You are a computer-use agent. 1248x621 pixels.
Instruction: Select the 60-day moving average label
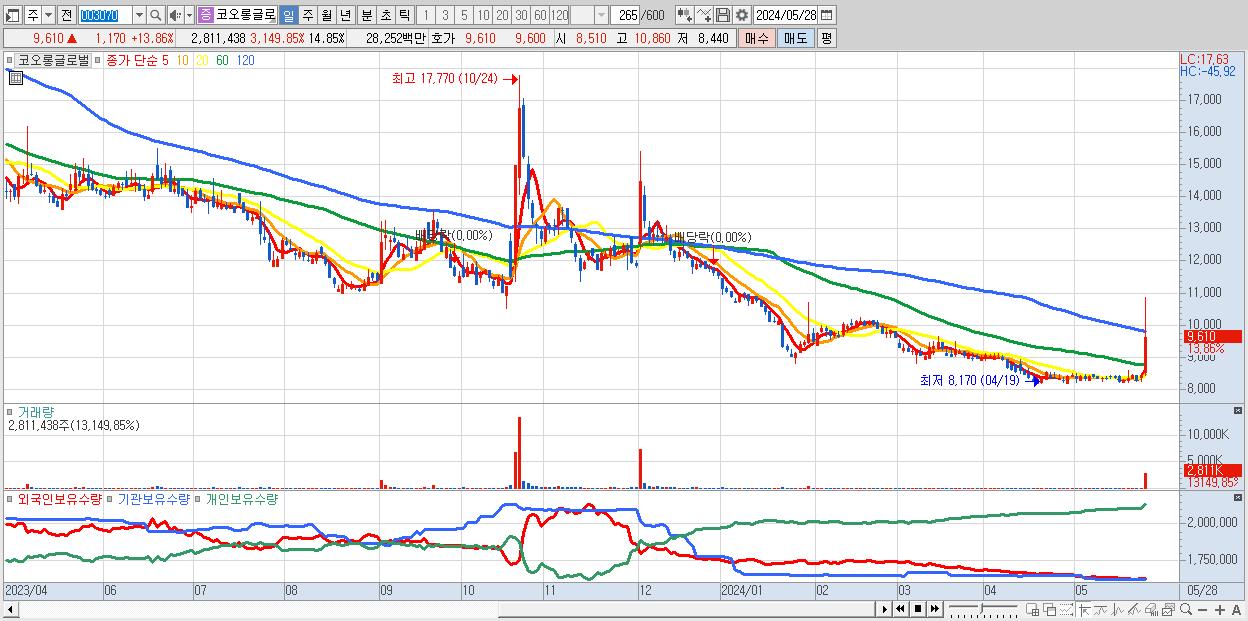222,60
